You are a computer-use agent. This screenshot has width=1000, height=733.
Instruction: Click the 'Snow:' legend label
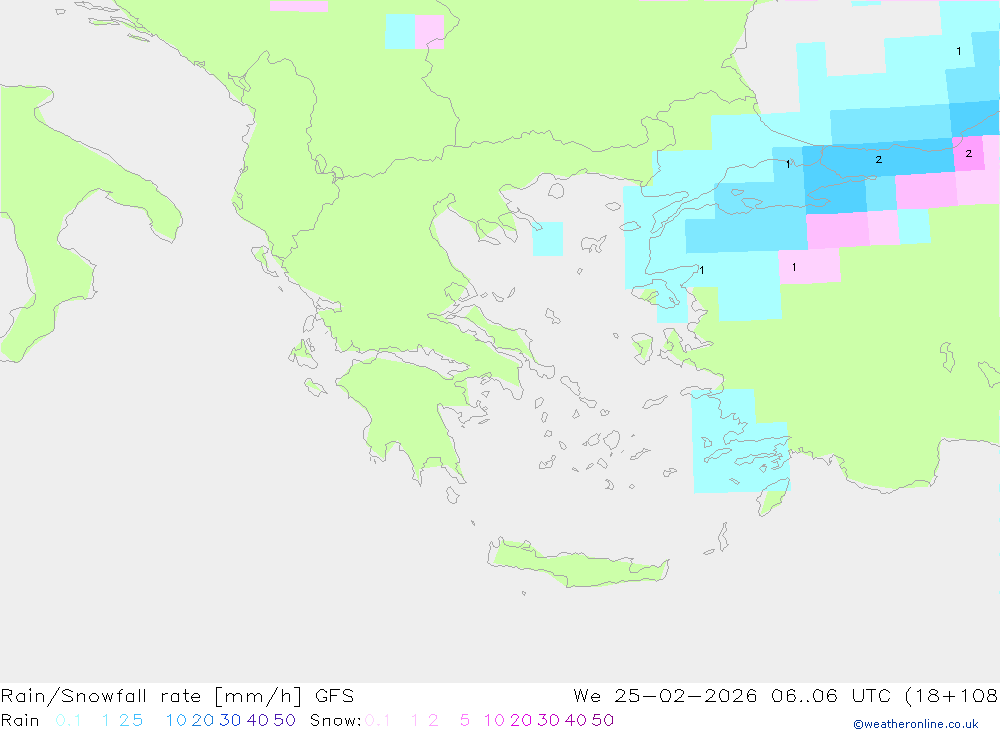coord(335,720)
